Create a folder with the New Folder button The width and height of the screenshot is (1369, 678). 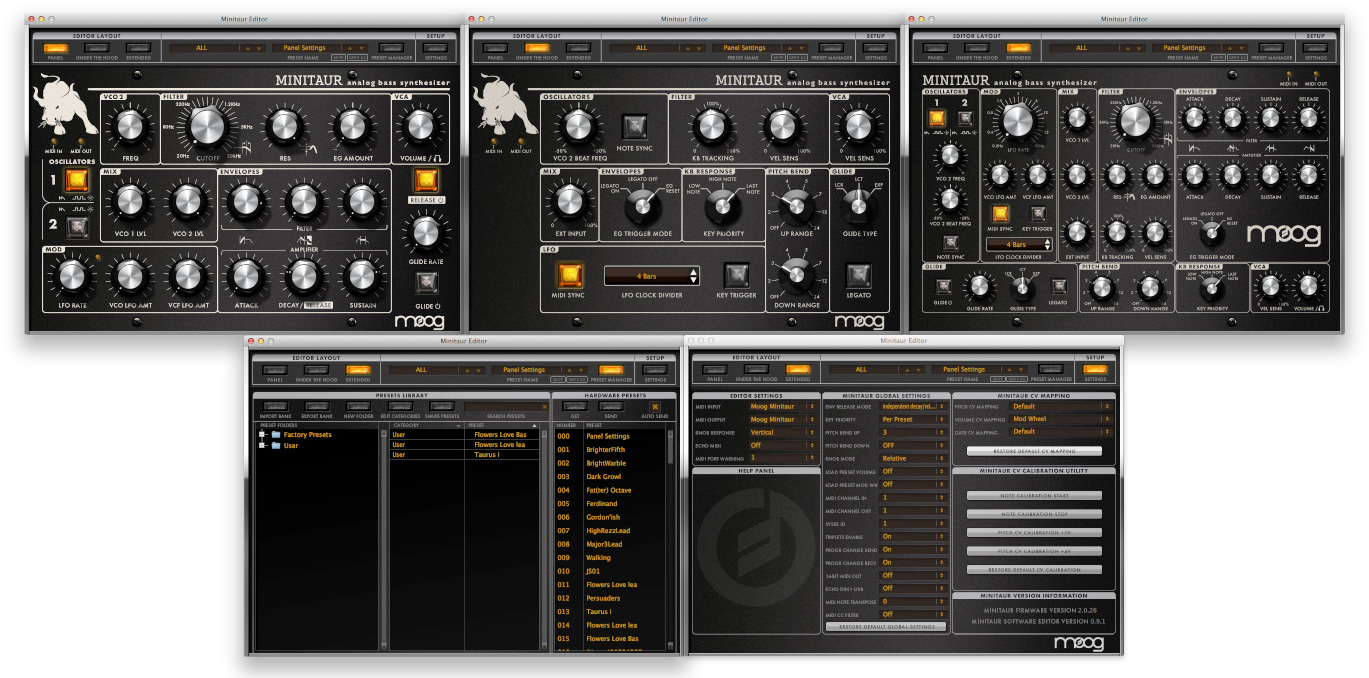point(357,406)
